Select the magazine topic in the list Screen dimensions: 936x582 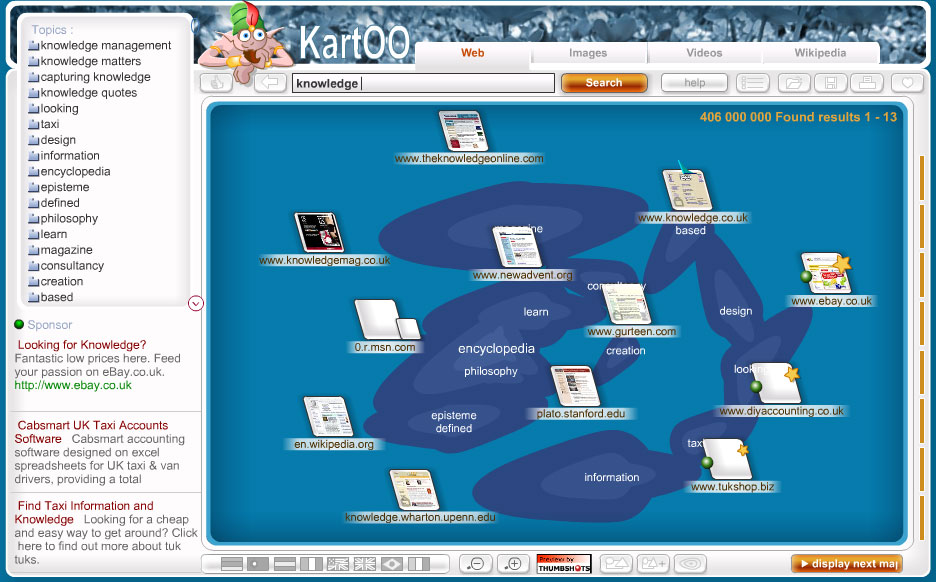(66, 250)
